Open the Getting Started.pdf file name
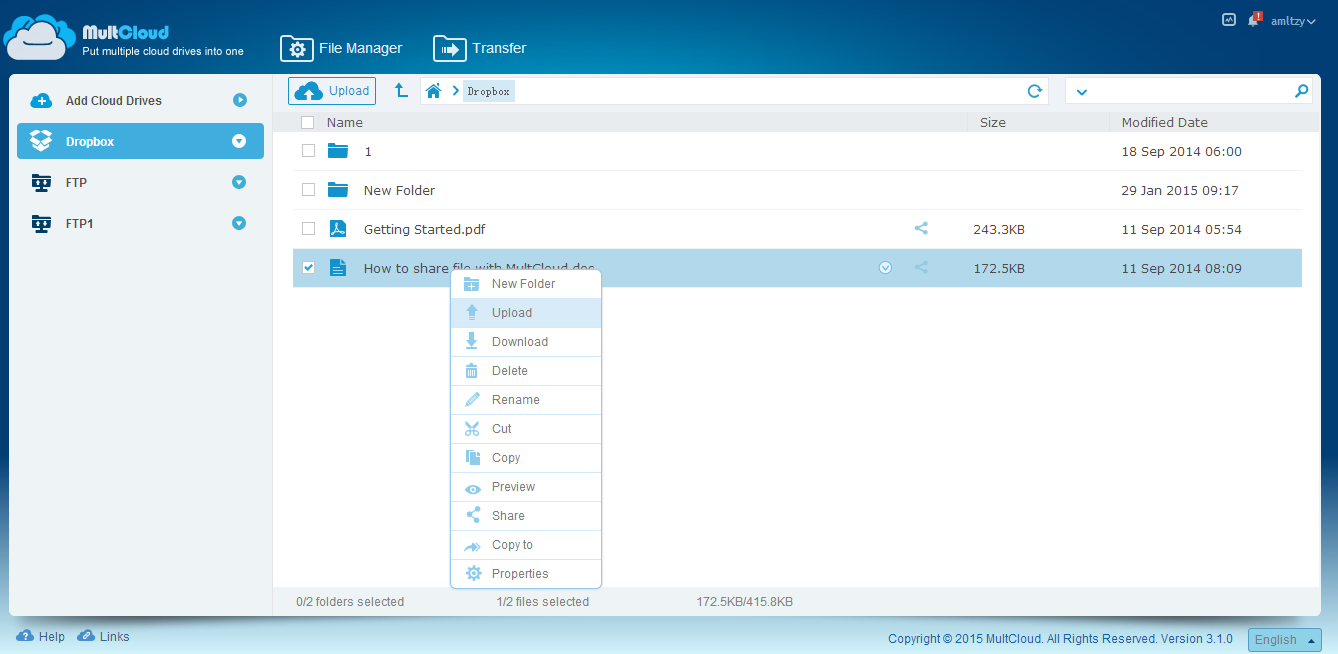The height and width of the screenshot is (654, 1338). 425,230
